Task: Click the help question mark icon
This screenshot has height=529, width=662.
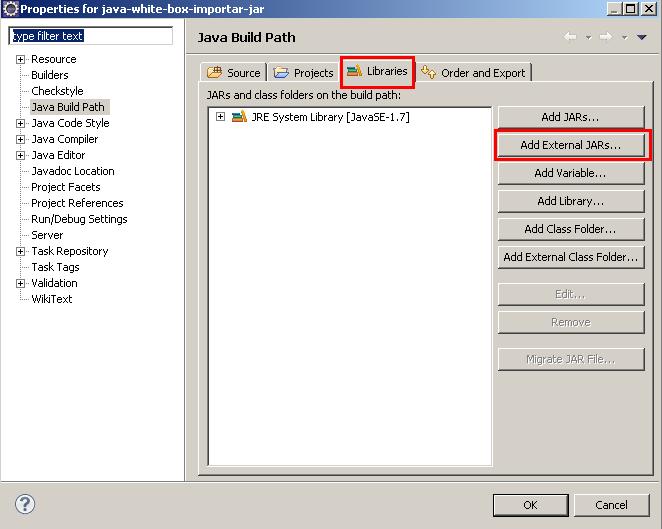Action: coord(25,504)
